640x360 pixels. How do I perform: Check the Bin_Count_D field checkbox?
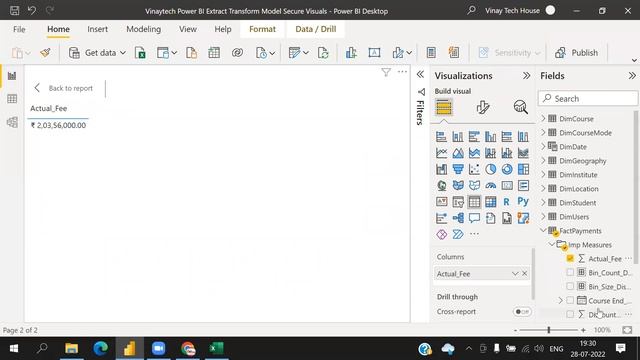570,272
